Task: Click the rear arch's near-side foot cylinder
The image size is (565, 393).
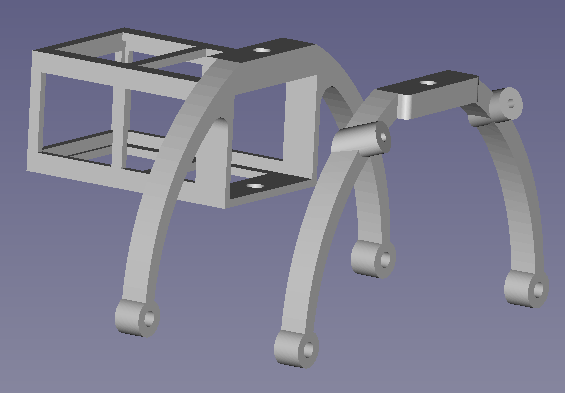Action: coord(296,349)
